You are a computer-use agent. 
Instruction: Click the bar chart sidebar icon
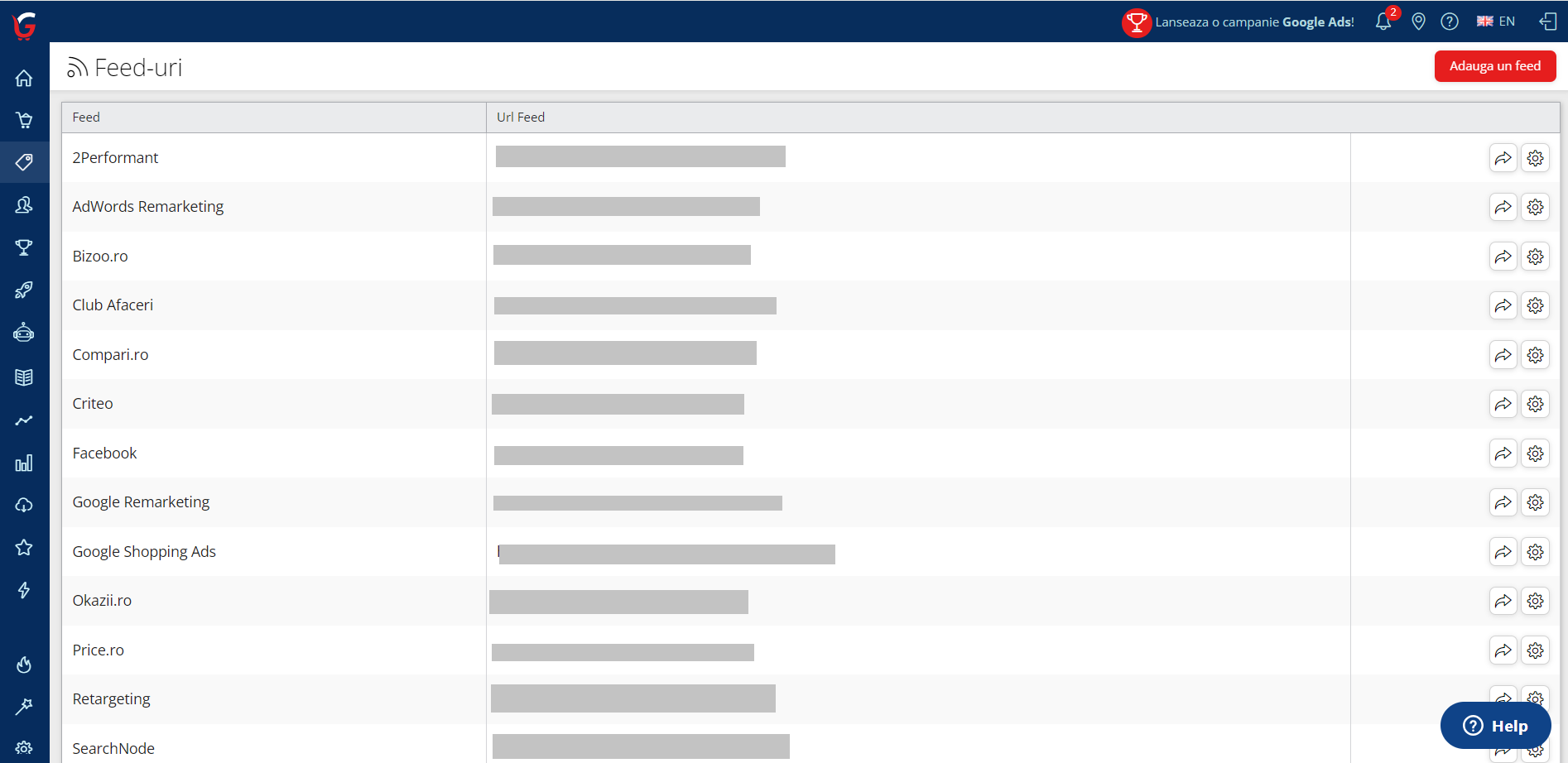pyautogui.click(x=24, y=463)
